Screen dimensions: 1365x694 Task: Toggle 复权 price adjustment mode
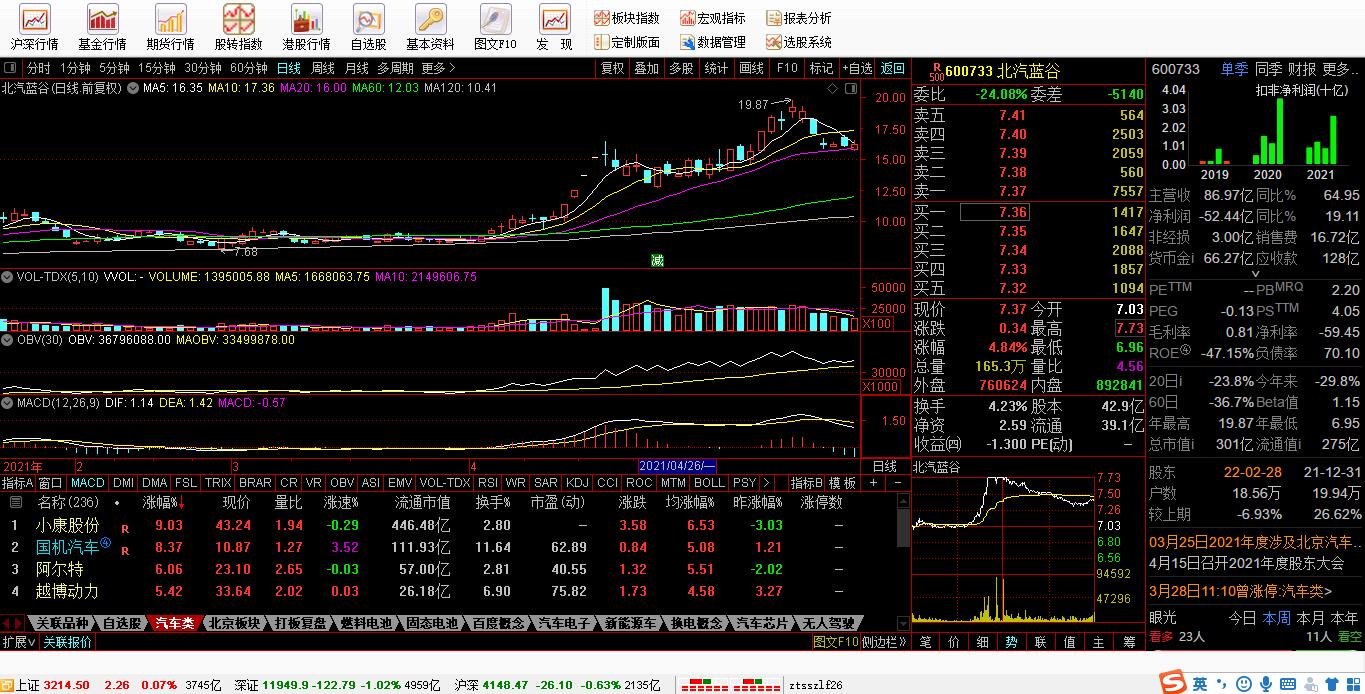click(x=612, y=68)
